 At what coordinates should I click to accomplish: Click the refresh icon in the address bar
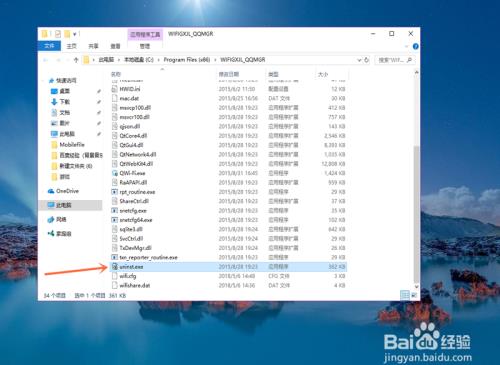click(x=366, y=60)
